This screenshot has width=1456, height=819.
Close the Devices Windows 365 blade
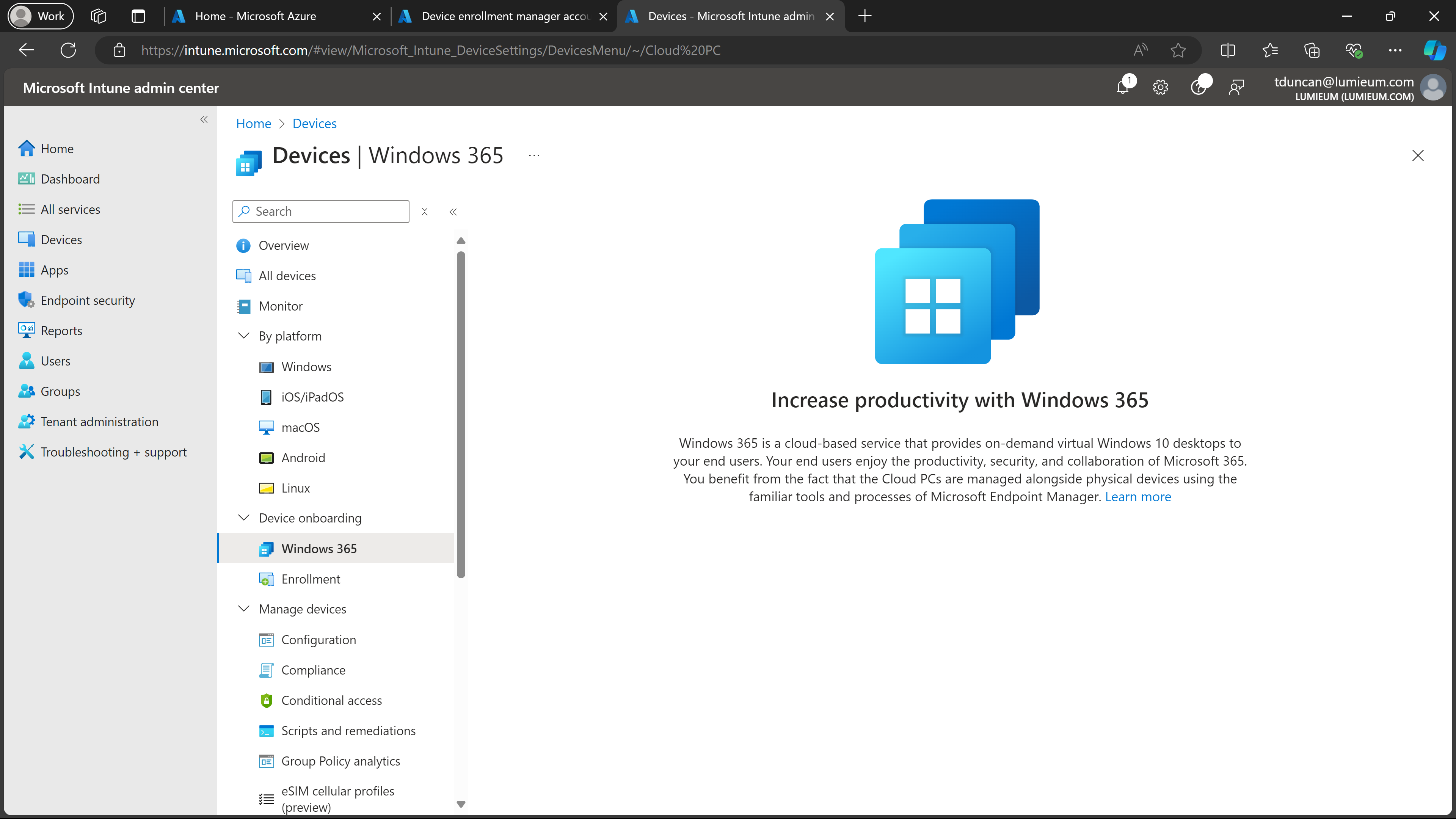(1418, 155)
